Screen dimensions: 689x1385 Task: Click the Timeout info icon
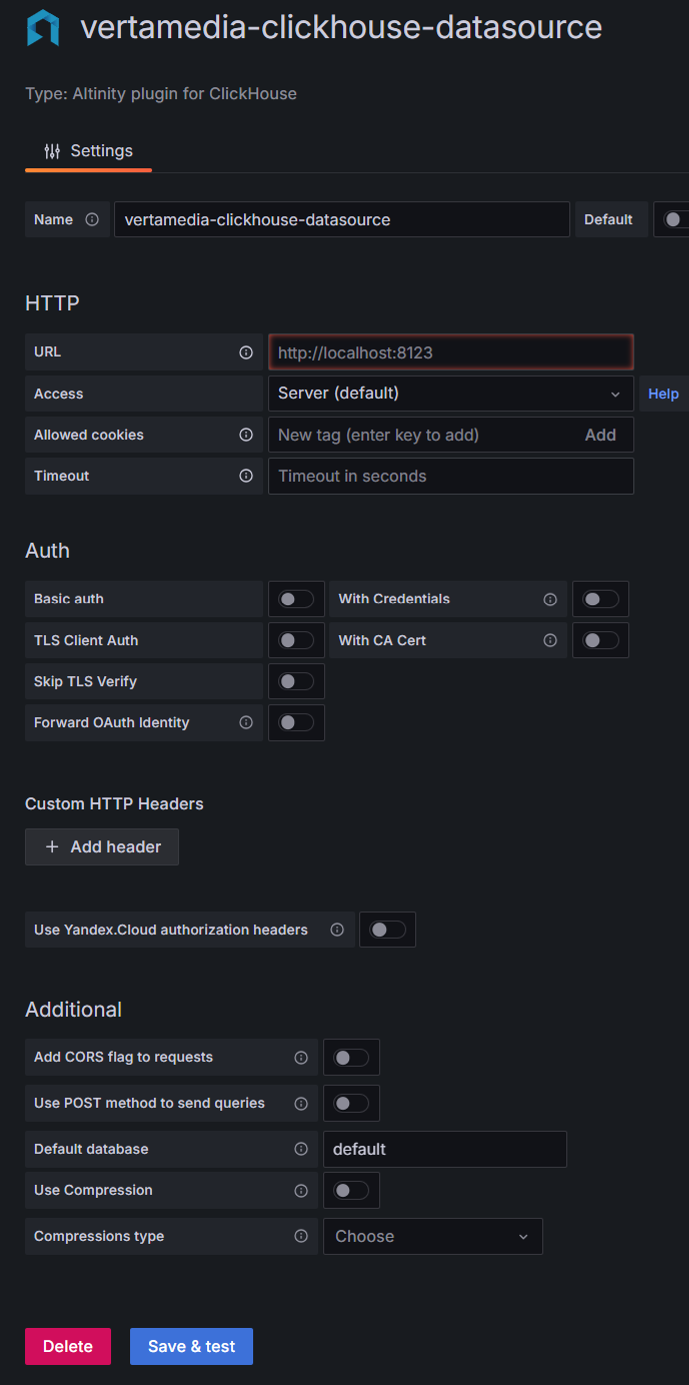tap(245, 475)
